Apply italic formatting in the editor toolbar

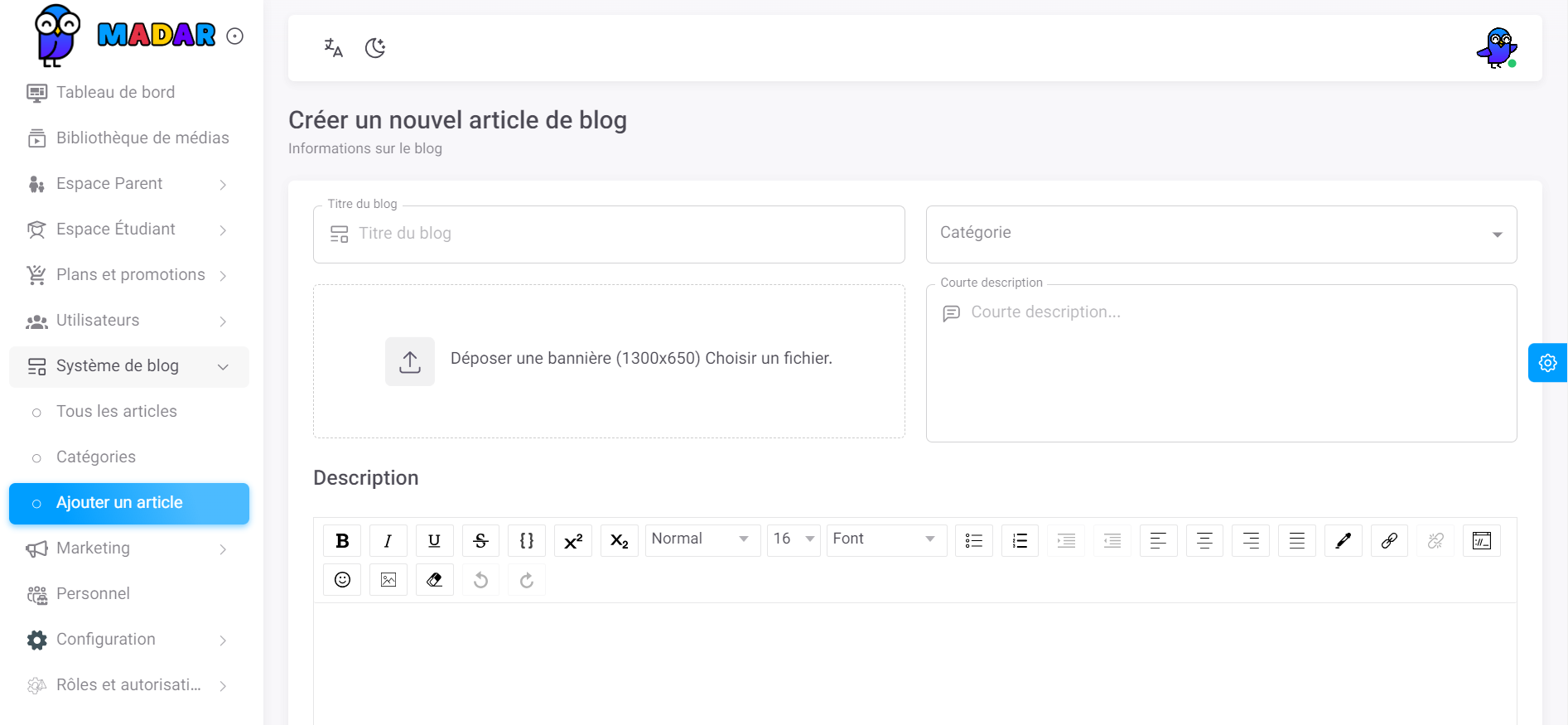pos(388,541)
